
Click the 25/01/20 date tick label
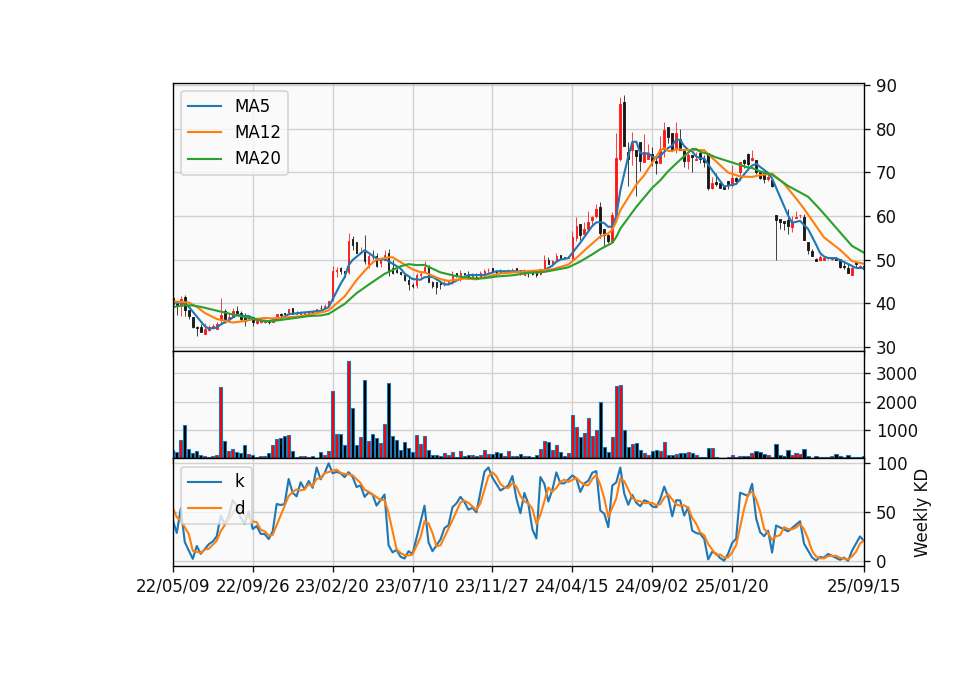click(732, 586)
